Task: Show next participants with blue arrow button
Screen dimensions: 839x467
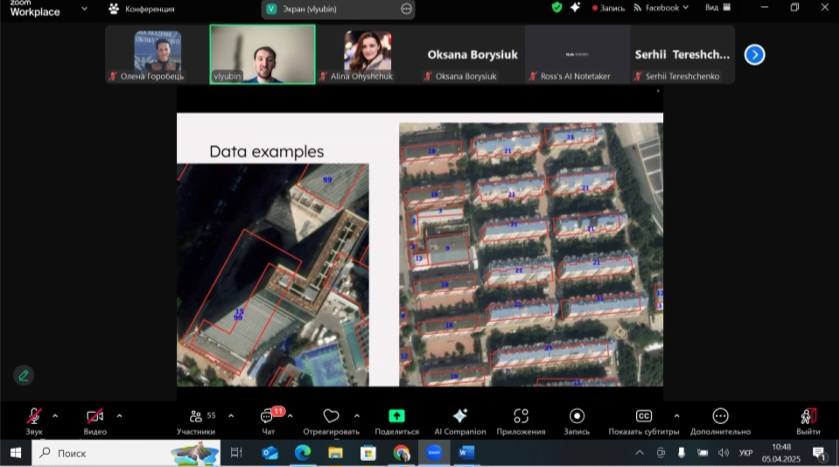Action: [755, 55]
